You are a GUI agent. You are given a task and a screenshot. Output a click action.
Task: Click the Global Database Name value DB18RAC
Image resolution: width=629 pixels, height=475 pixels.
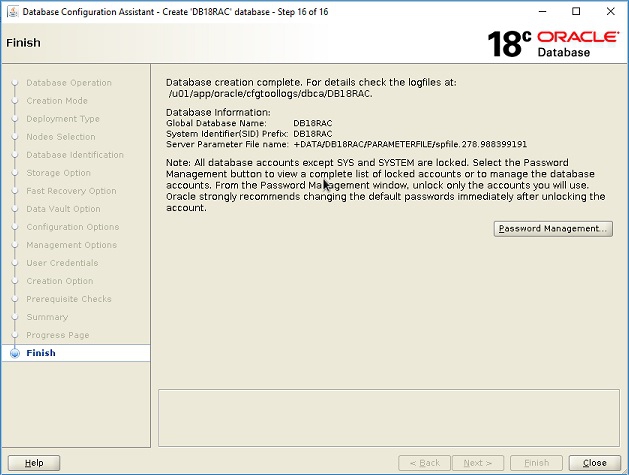point(312,123)
